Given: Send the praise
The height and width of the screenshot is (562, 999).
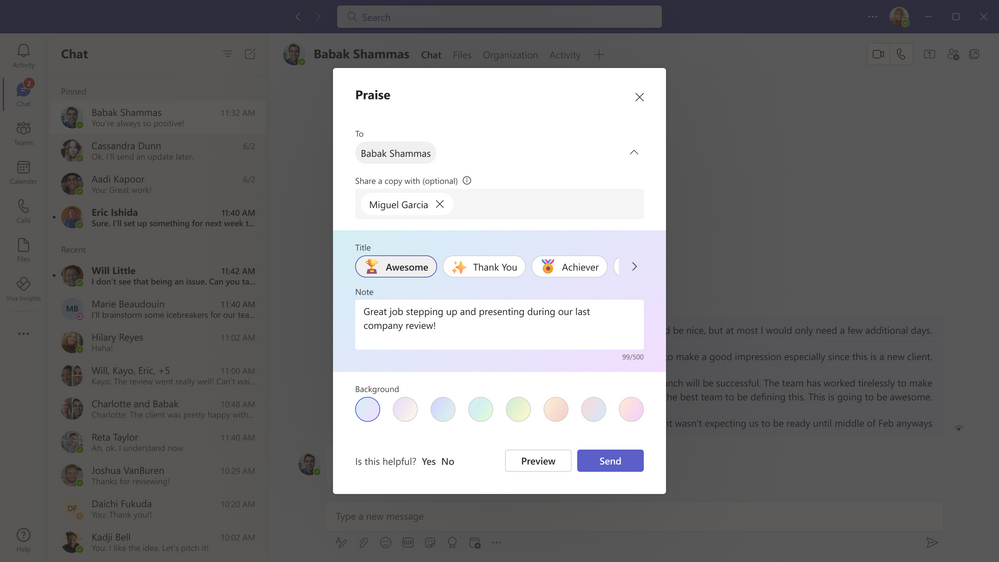Looking at the screenshot, I should tap(610, 461).
